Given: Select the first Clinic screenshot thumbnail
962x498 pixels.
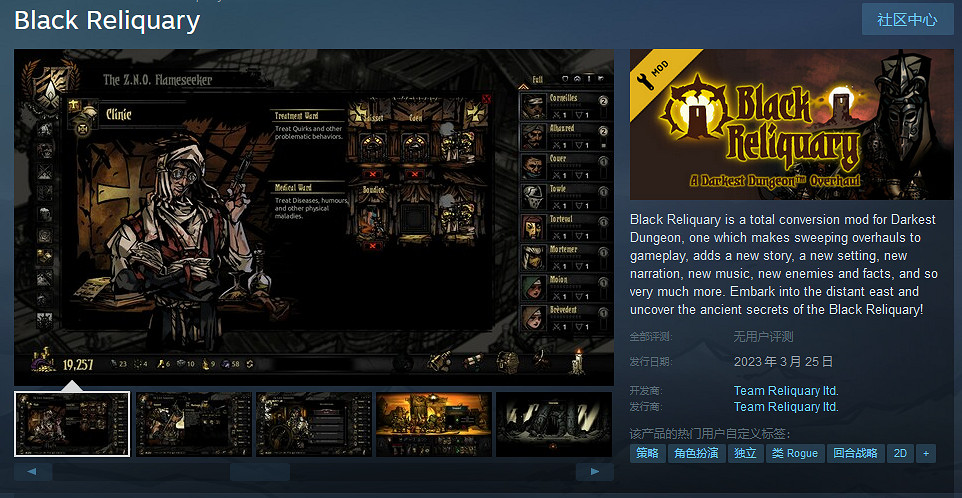Looking at the screenshot, I should 72,424.
